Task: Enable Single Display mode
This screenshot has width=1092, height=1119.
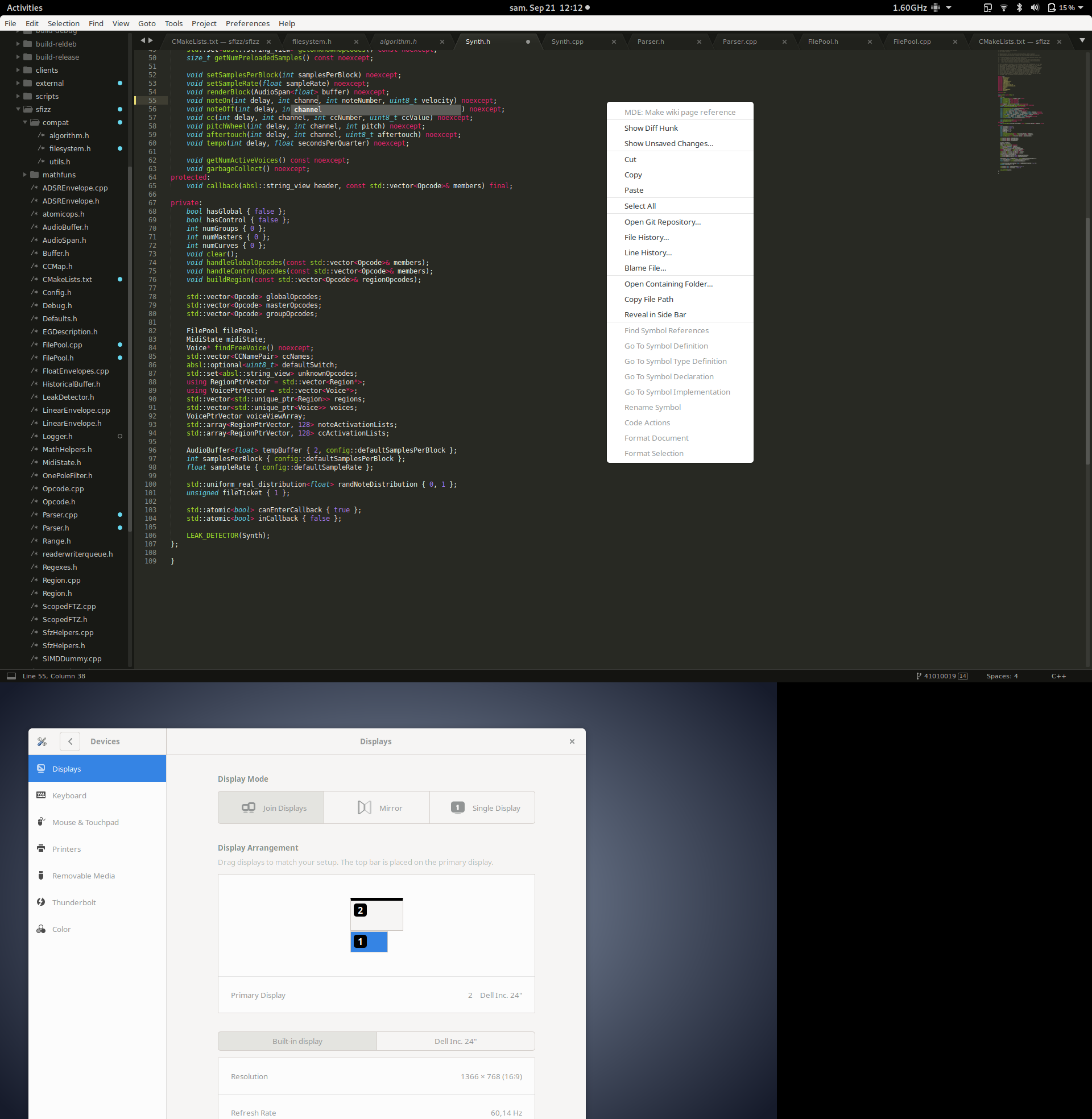Action: tap(482, 807)
